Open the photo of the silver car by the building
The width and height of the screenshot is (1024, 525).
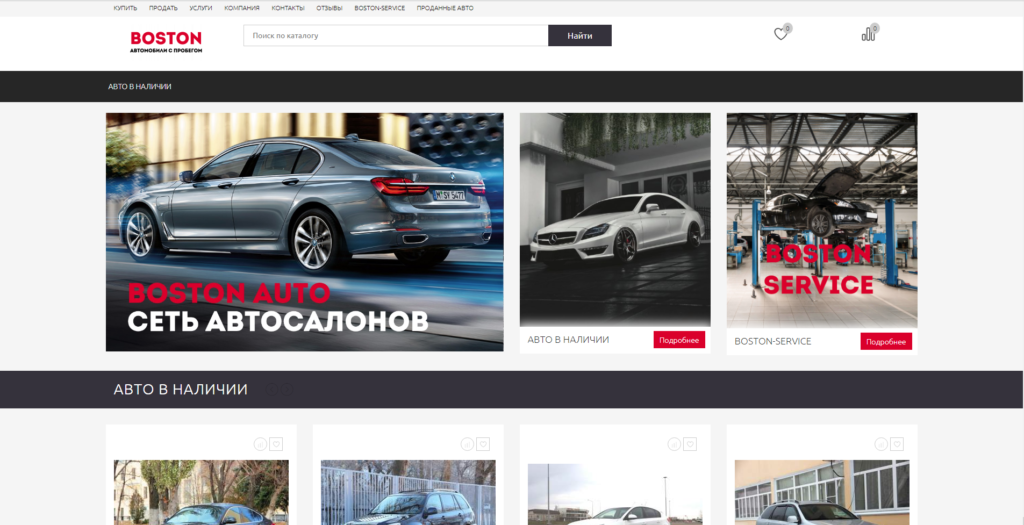tap(822, 492)
